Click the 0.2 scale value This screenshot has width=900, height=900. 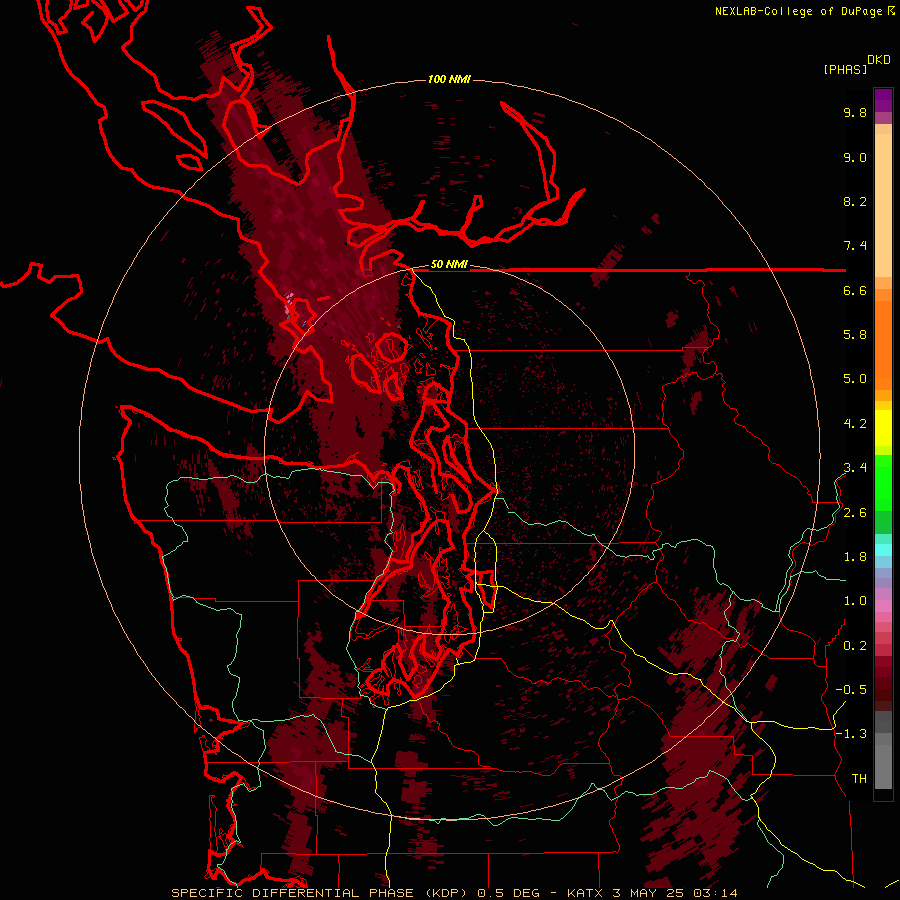855,645
